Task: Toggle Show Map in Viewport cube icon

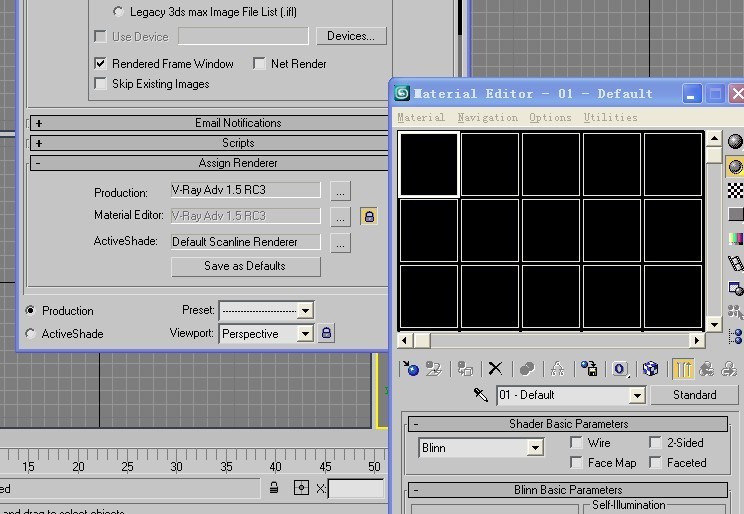Action: pos(650,369)
